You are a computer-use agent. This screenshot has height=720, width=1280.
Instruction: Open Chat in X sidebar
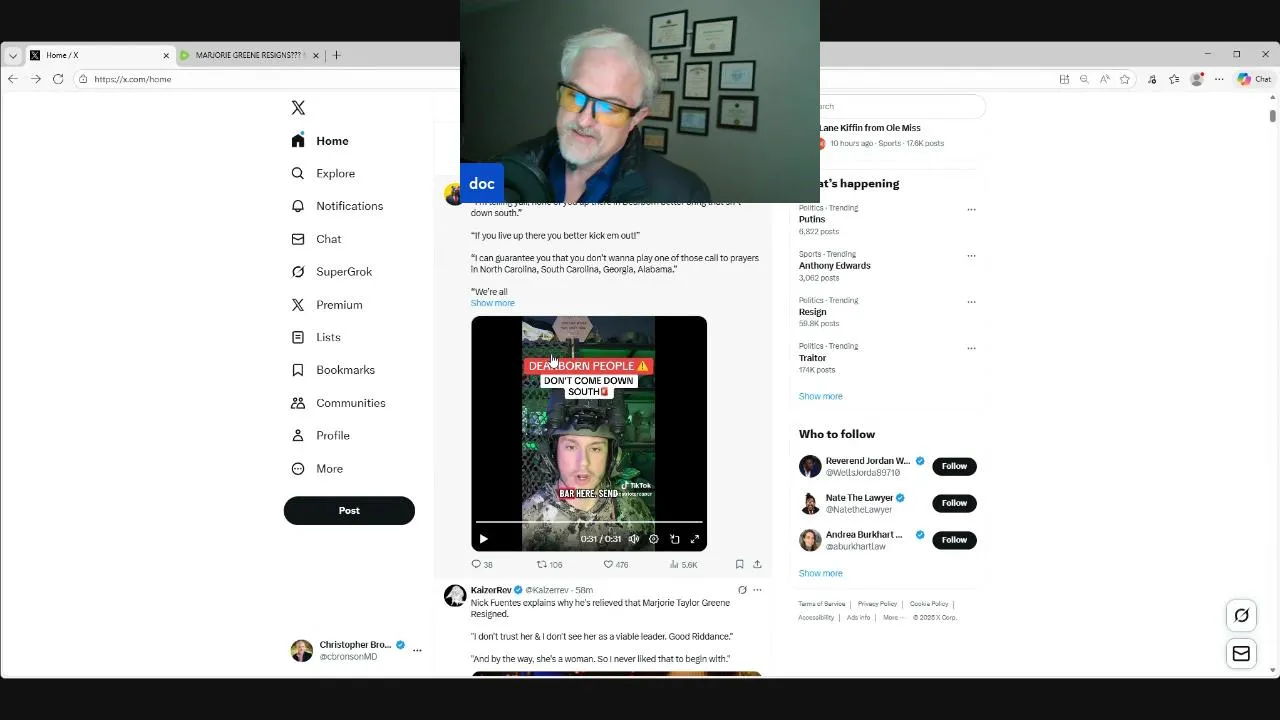316,239
